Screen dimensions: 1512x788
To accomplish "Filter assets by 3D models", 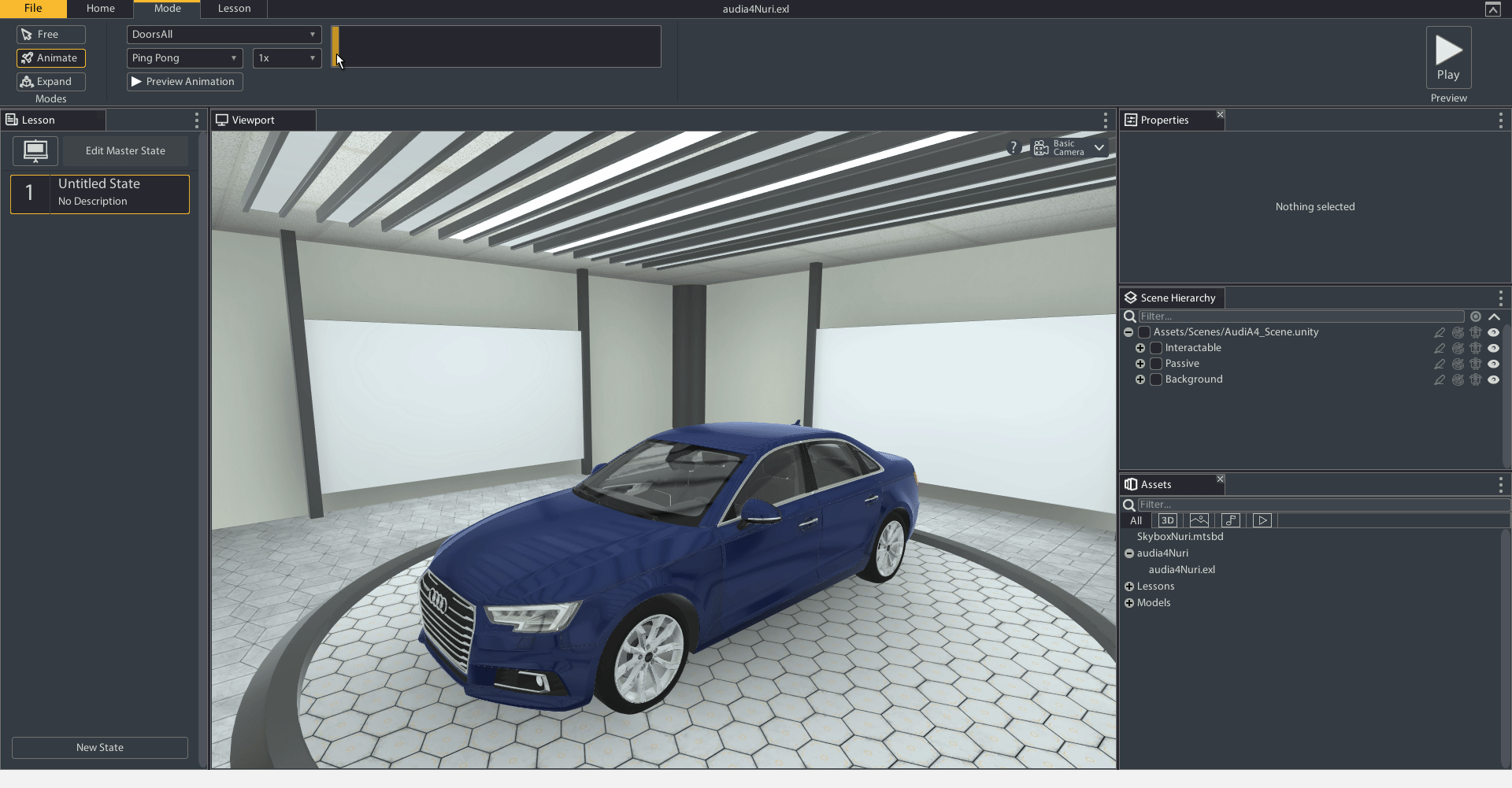I will pos(1167,521).
